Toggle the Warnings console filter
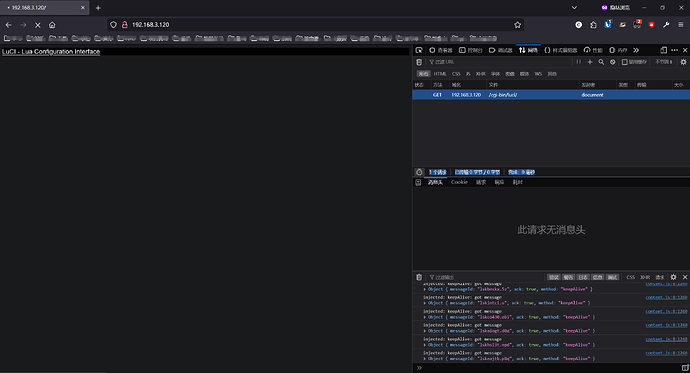This screenshot has height=373, width=690. click(x=569, y=277)
